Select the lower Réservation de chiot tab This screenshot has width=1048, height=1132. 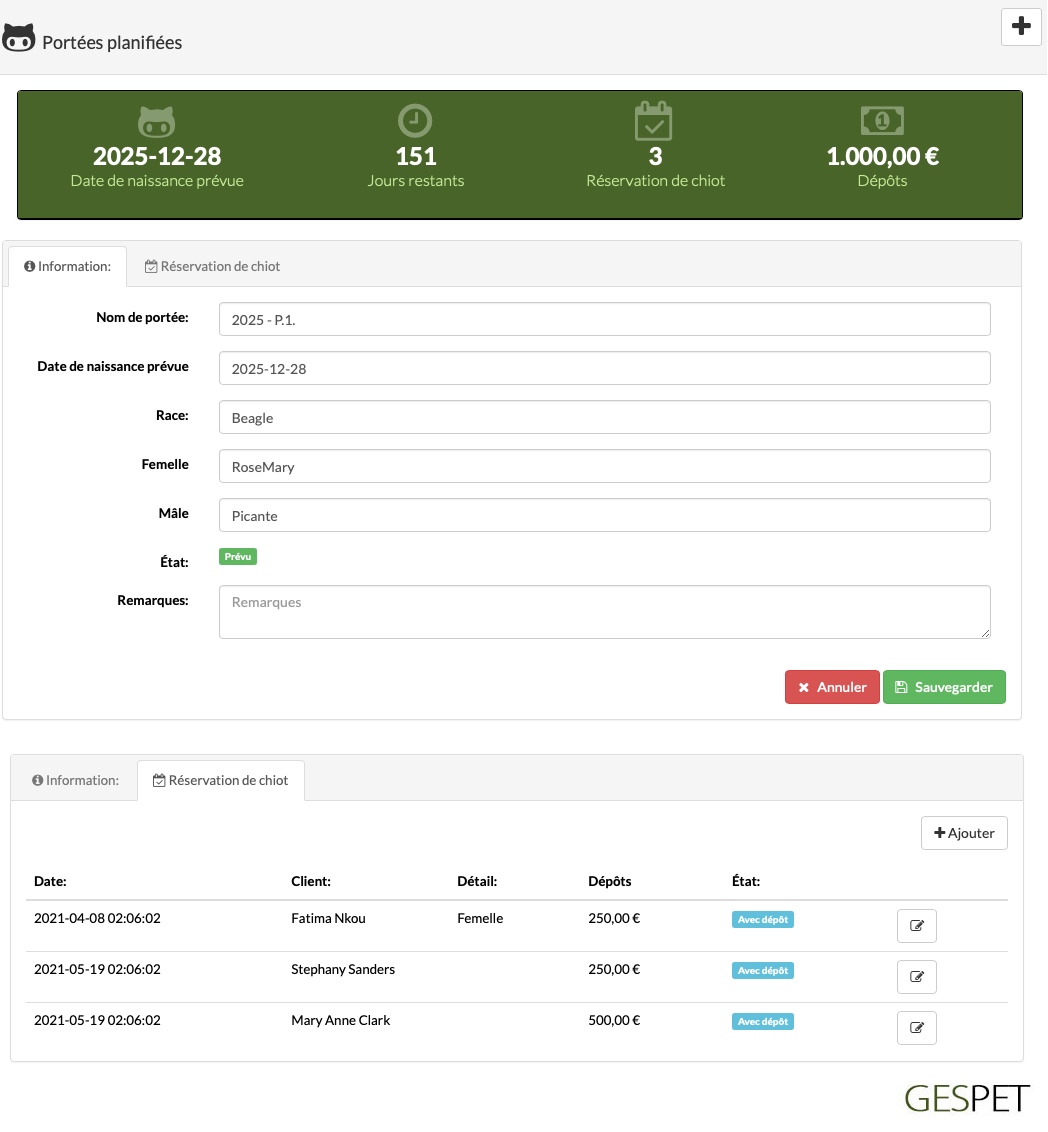point(221,780)
